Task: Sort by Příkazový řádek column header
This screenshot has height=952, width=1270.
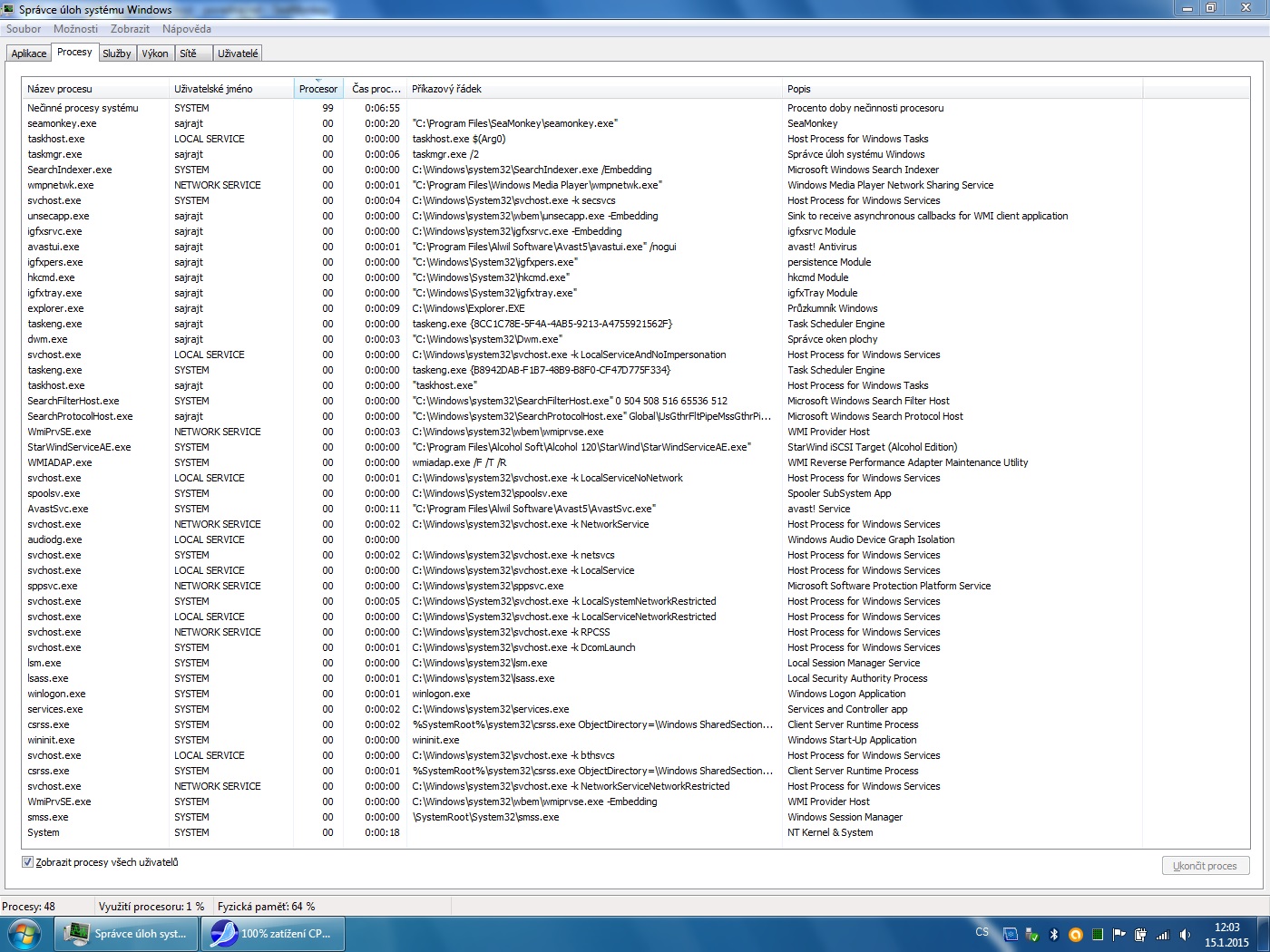Action: (x=594, y=89)
